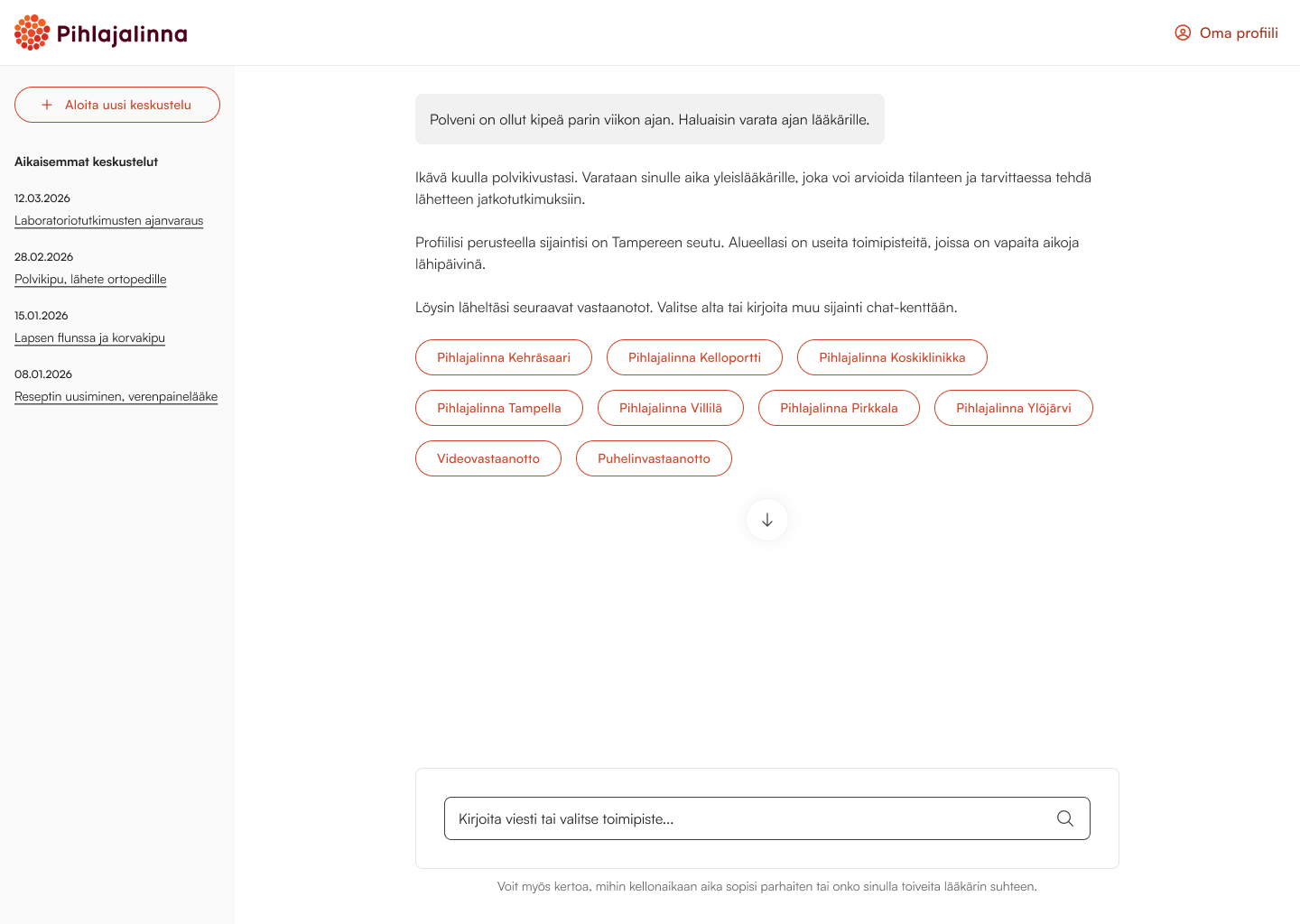Click the Kirjoita viesti message input field

(x=767, y=818)
